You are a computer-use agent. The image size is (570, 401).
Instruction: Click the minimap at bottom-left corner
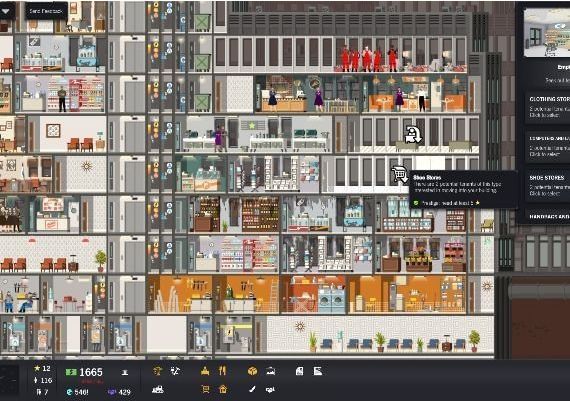click(9, 380)
